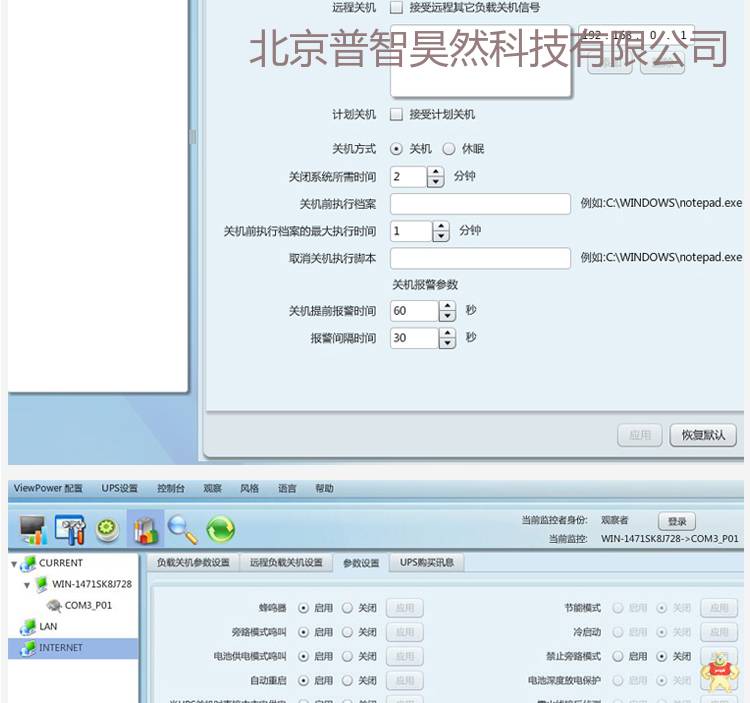The width and height of the screenshot is (750, 703).
Task: Click the green control button toolbar icon
Action: 108,530
